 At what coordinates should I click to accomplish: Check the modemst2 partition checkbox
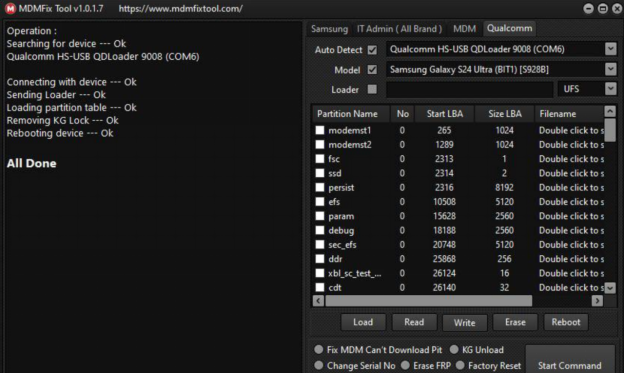[x=320, y=144]
